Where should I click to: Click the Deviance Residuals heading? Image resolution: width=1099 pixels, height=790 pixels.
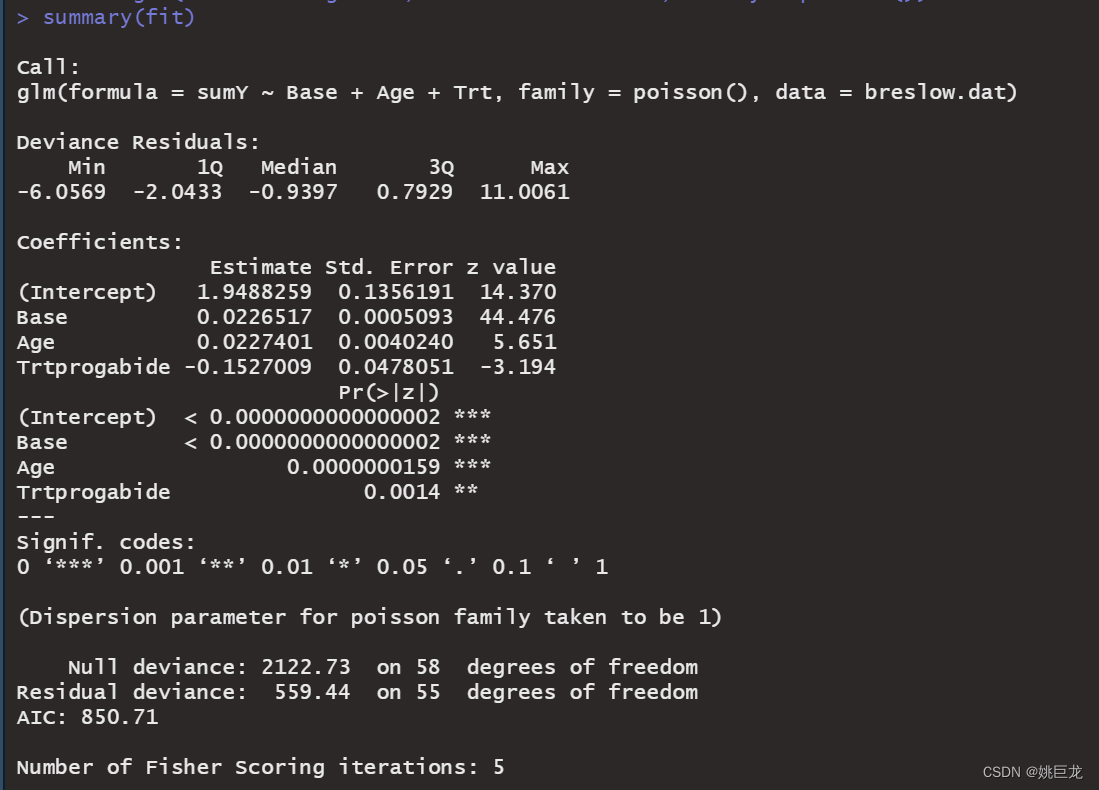[x=138, y=142]
